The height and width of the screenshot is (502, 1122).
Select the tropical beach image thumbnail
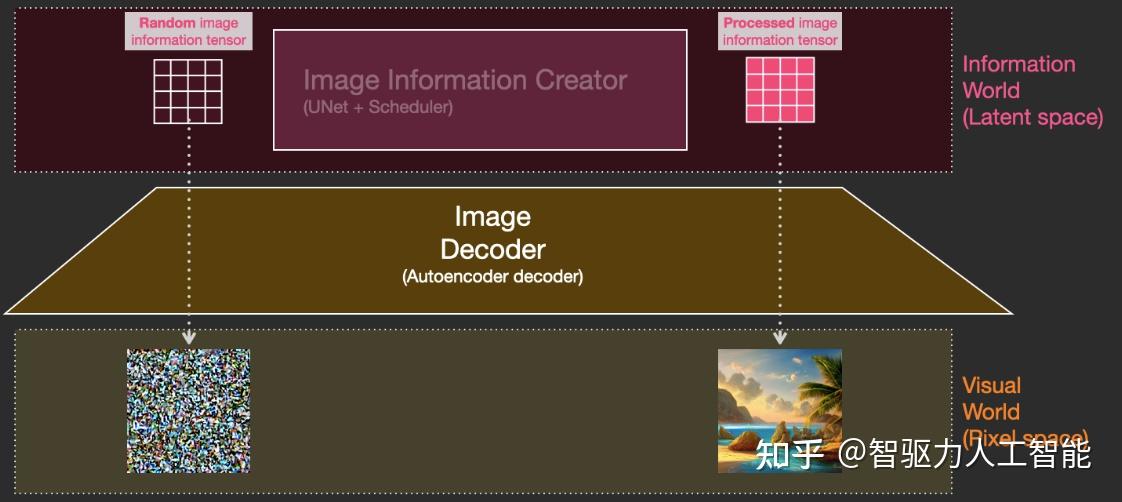click(780, 410)
